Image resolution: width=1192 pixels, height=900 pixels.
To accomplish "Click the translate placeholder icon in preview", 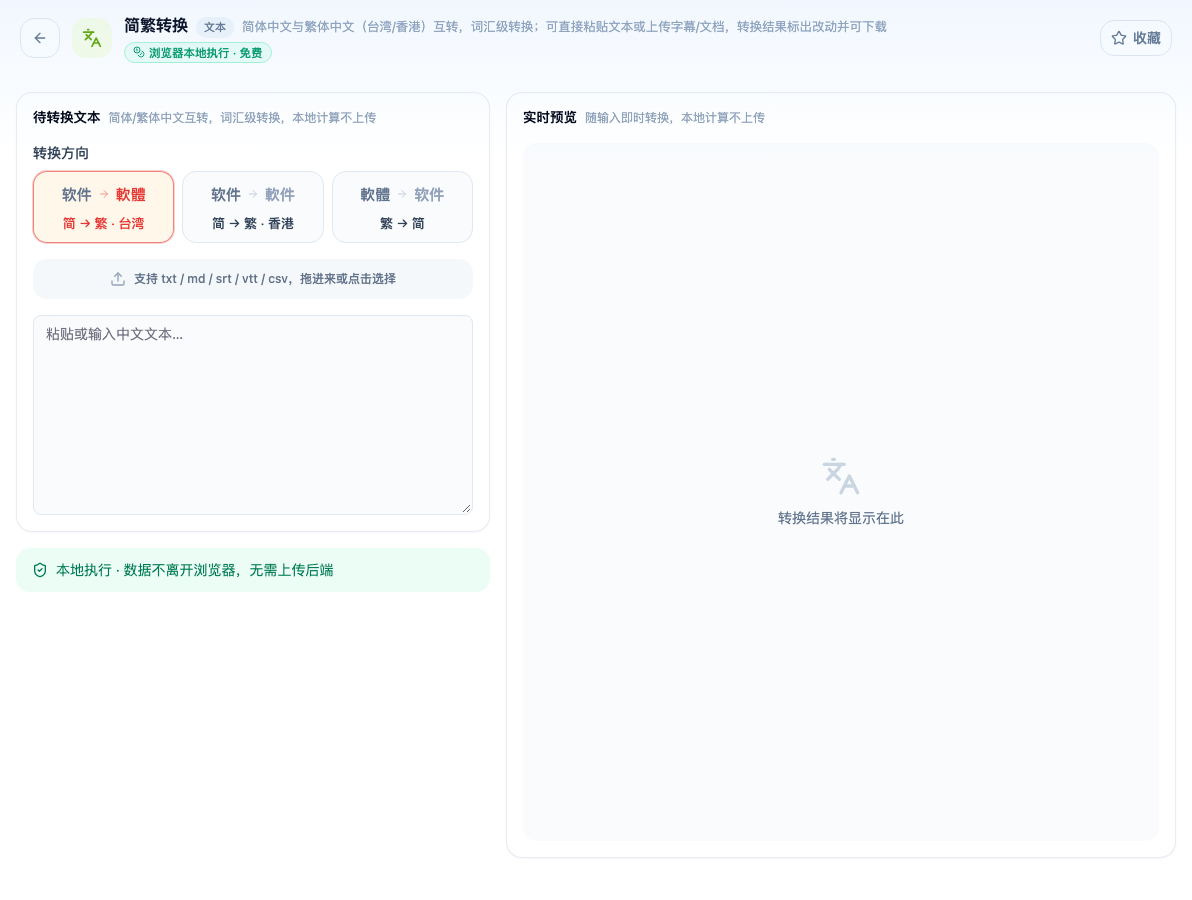I will 841,476.
